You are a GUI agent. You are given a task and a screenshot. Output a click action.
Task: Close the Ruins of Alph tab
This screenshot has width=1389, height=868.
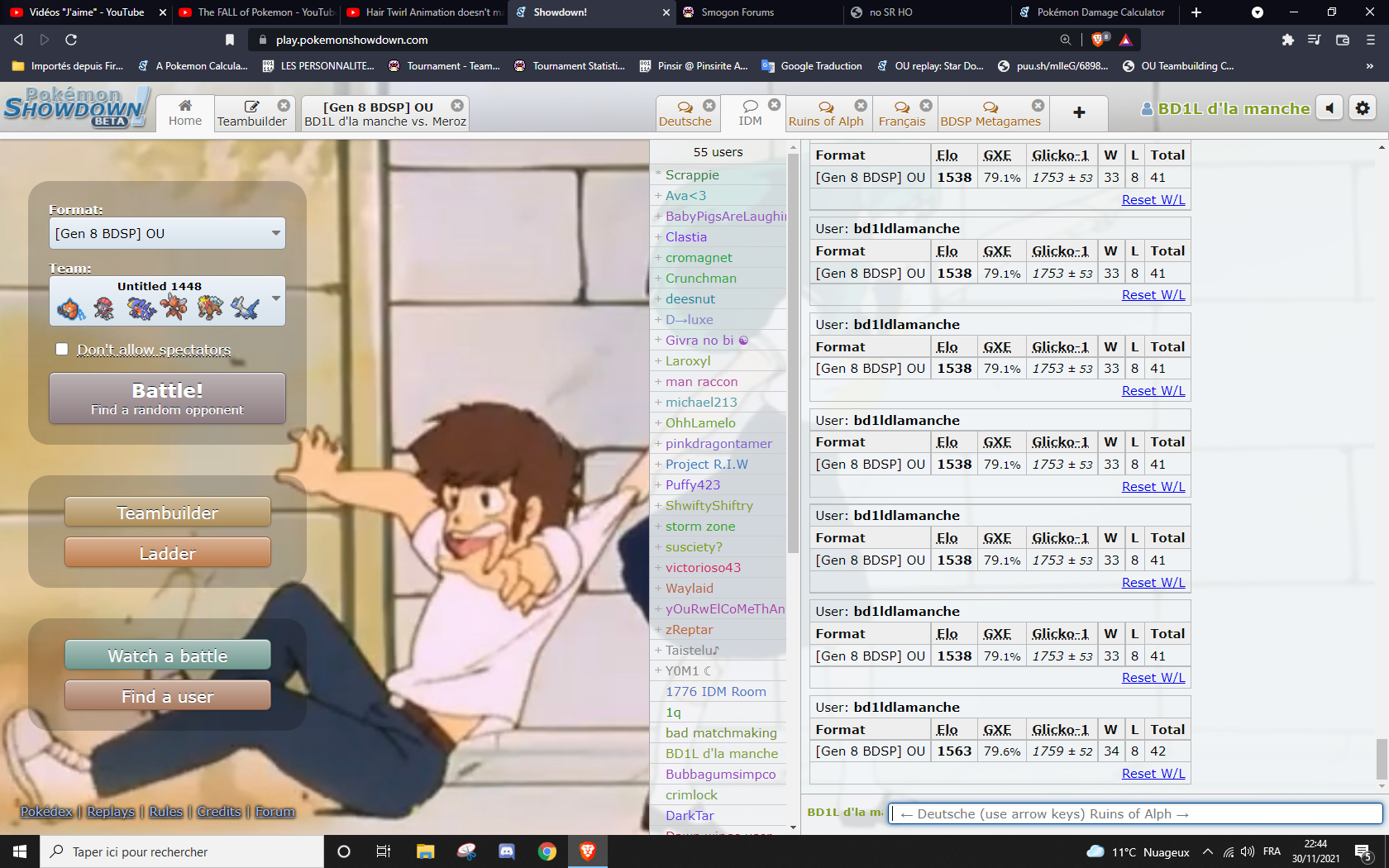(x=861, y=105)
